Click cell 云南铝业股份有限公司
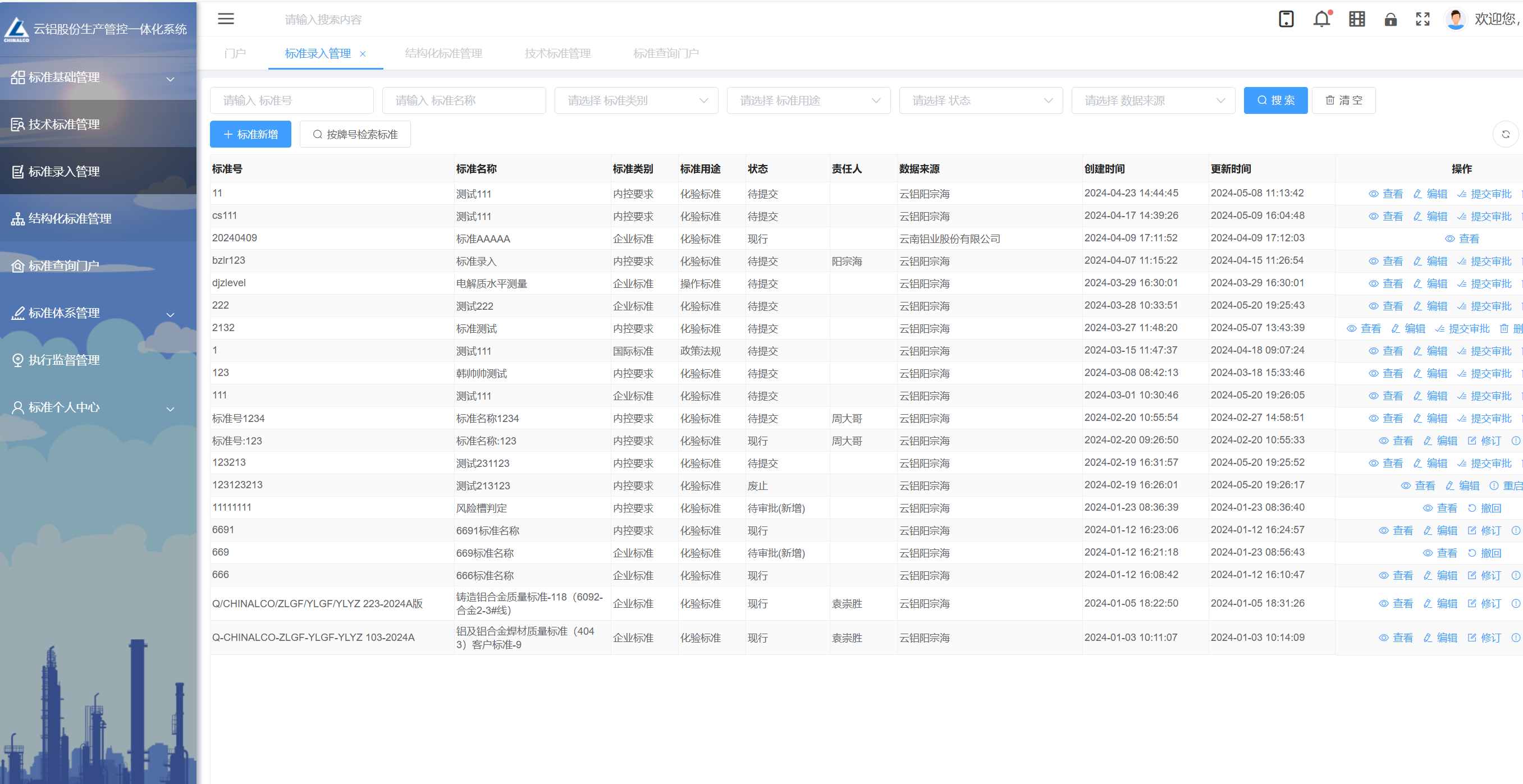 pos(949,239)
